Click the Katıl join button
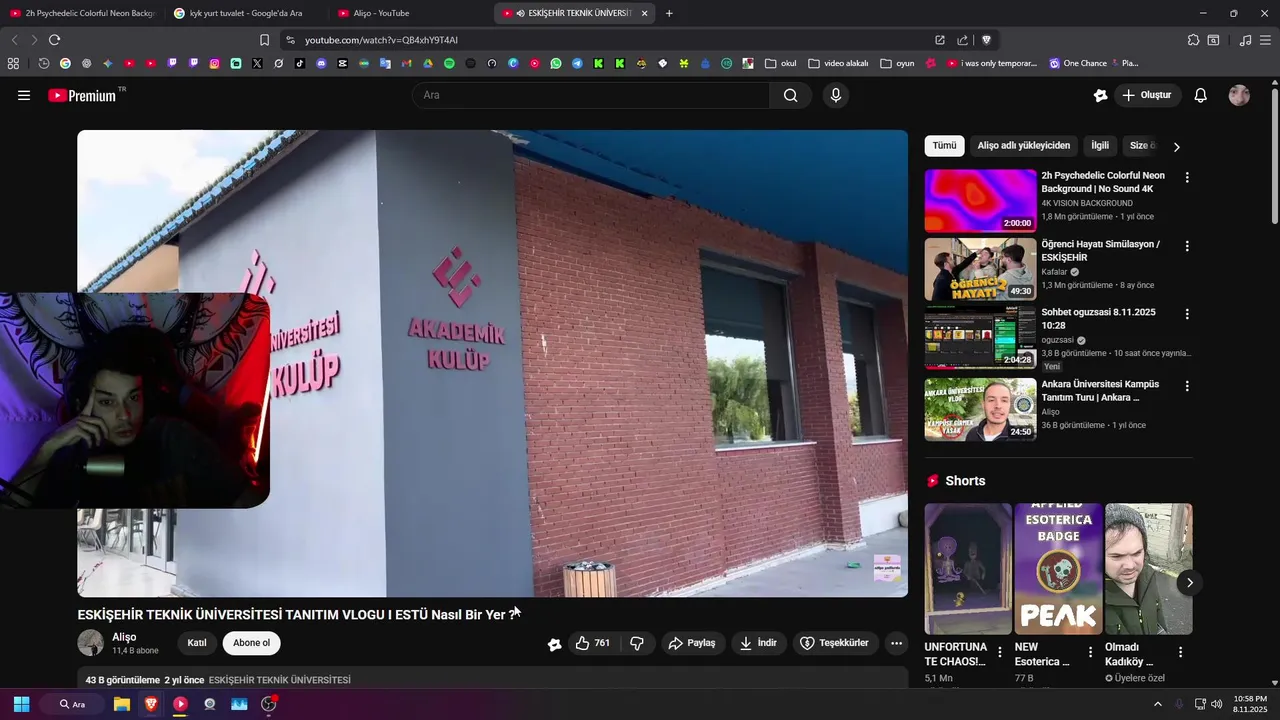Image resolution: width=1280 pixels, height=720 pixels. [197, 643]
